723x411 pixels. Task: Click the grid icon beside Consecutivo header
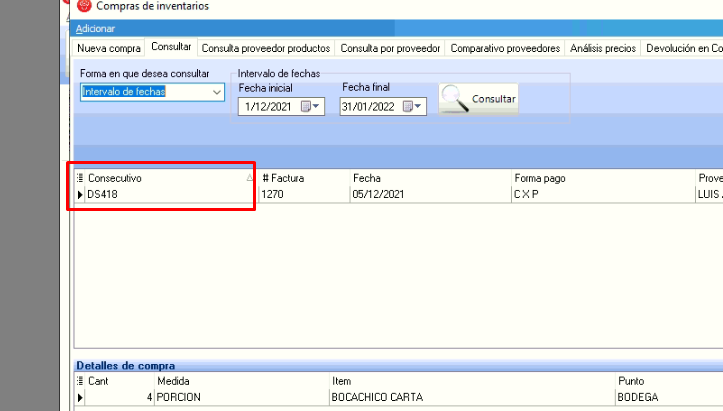coord(81,178)
